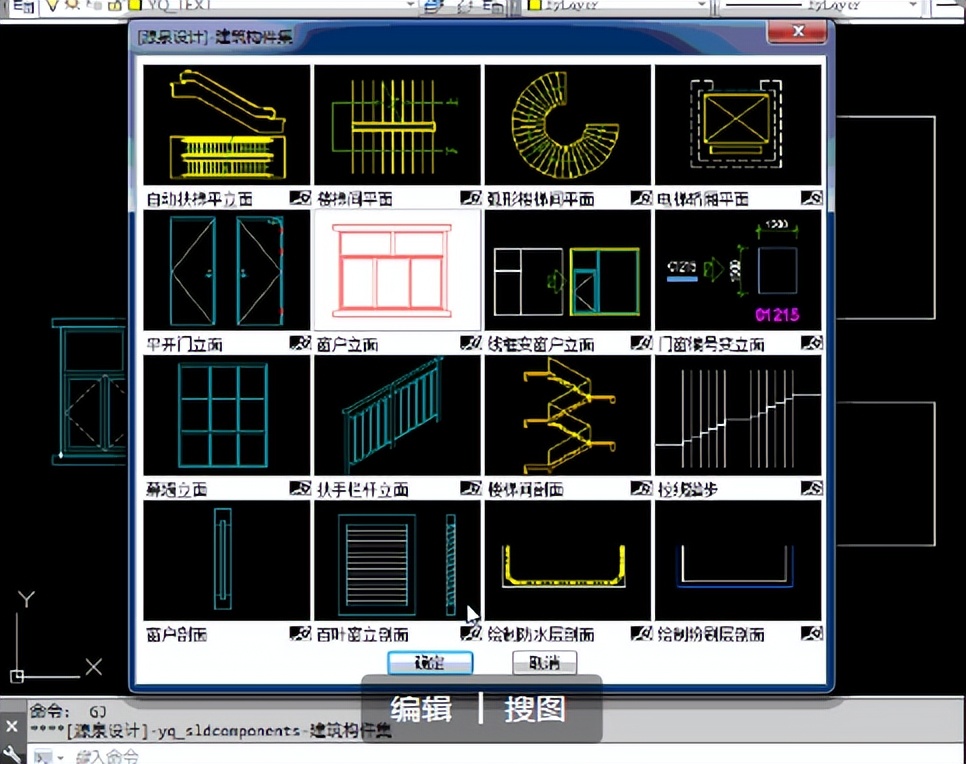This screenshot has height=764, width=966.
Task: Click the edit icon beside 百叶窗立剖面
Action: click(x=470, y=634)
